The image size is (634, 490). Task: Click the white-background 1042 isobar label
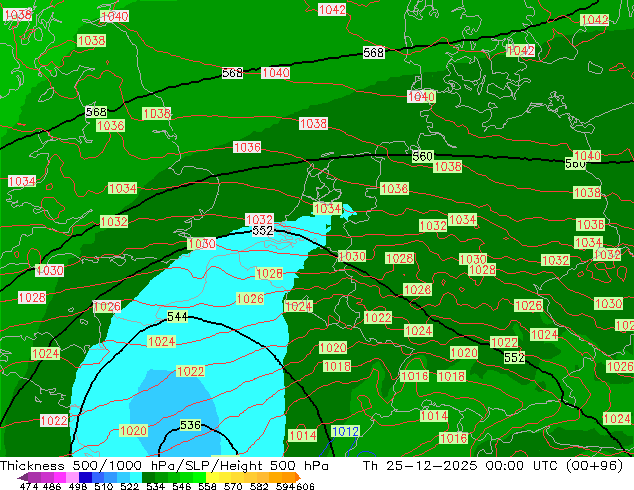332,9
